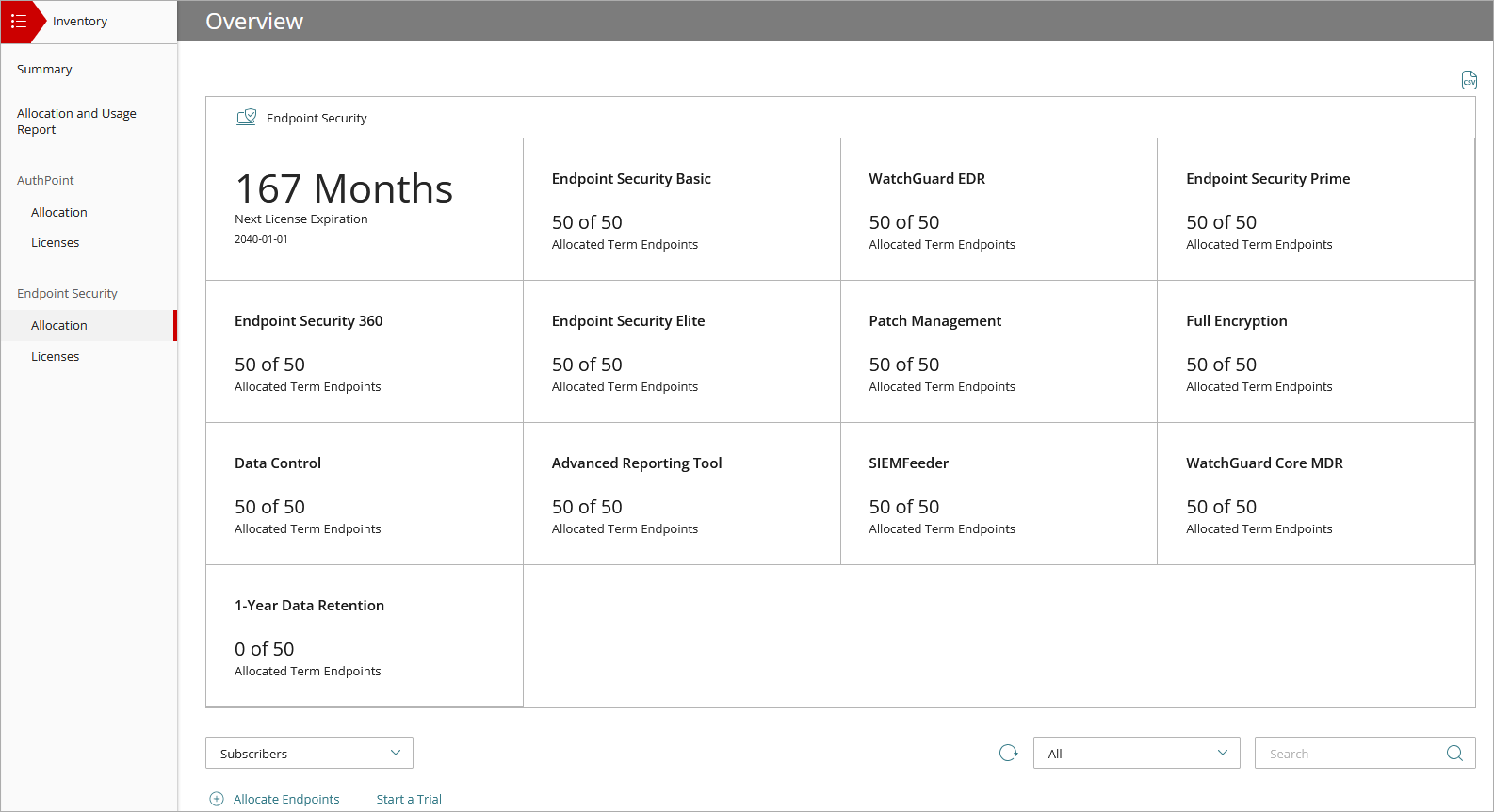The width and height of the screenshot is (1494, 812).
Task: Click the 0 of 50 allocation value
Action: pos(265,649)
